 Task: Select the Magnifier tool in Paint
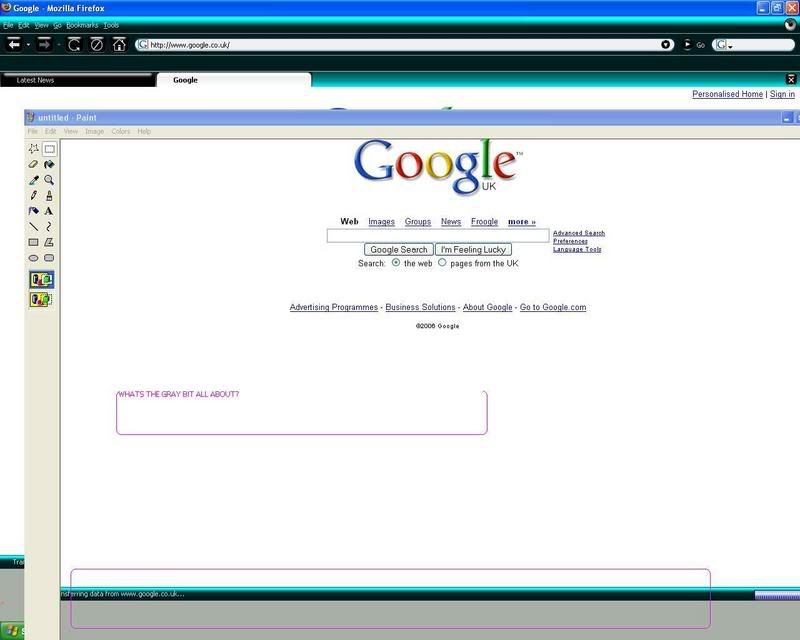pos(49,180)
